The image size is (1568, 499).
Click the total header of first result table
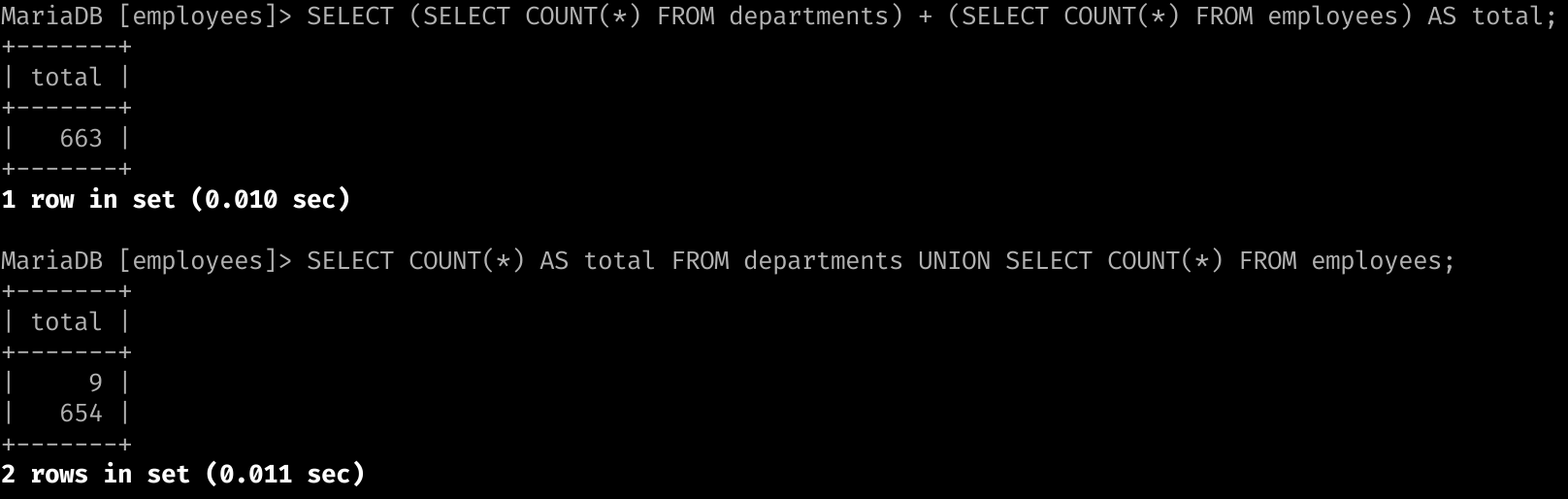[66, 78]
